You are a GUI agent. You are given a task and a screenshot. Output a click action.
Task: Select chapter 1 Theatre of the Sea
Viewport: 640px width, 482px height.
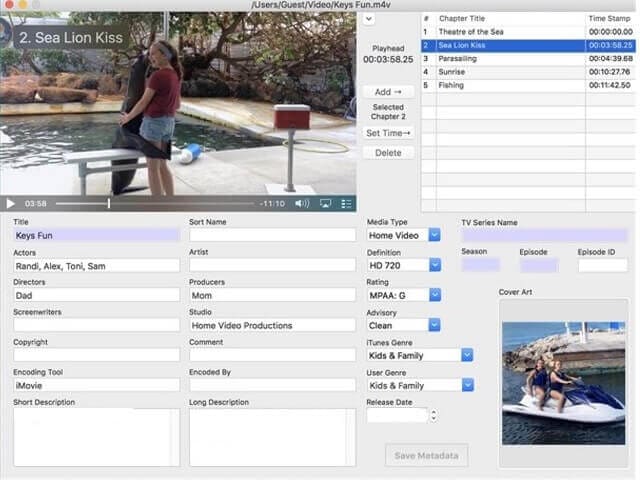point(528,32)
